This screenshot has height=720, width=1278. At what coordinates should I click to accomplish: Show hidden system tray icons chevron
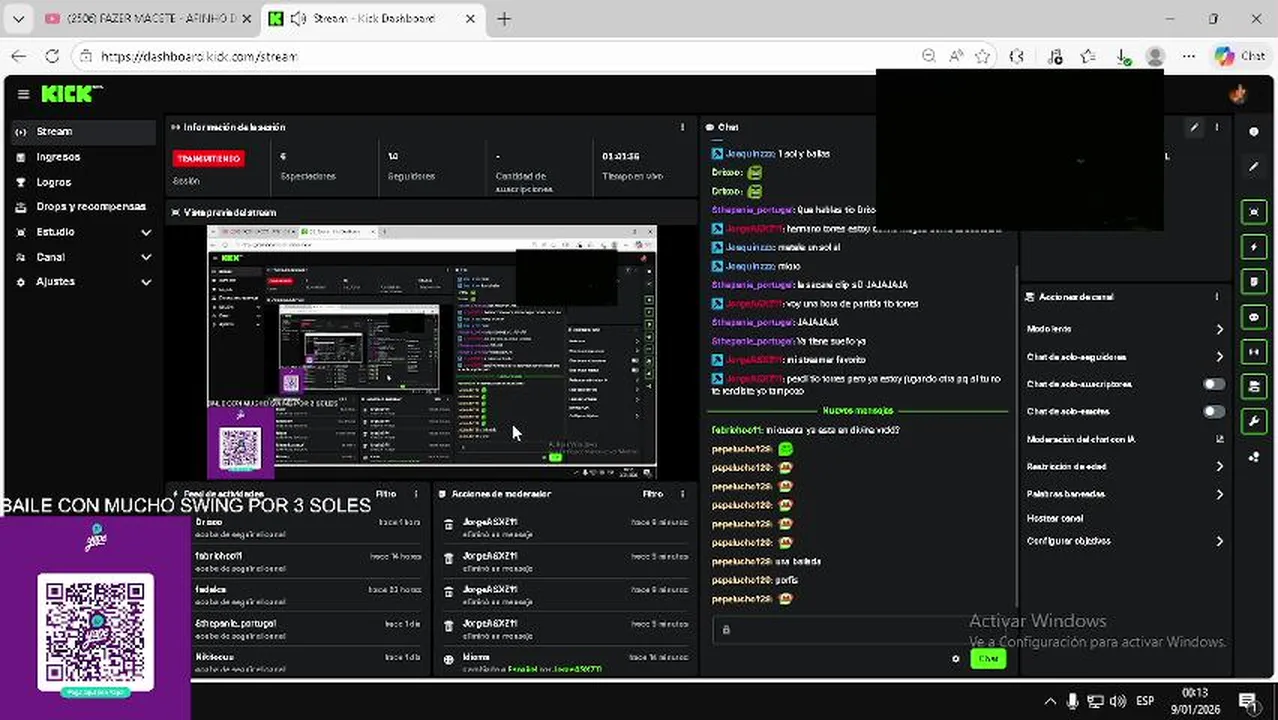[1050, 701]
